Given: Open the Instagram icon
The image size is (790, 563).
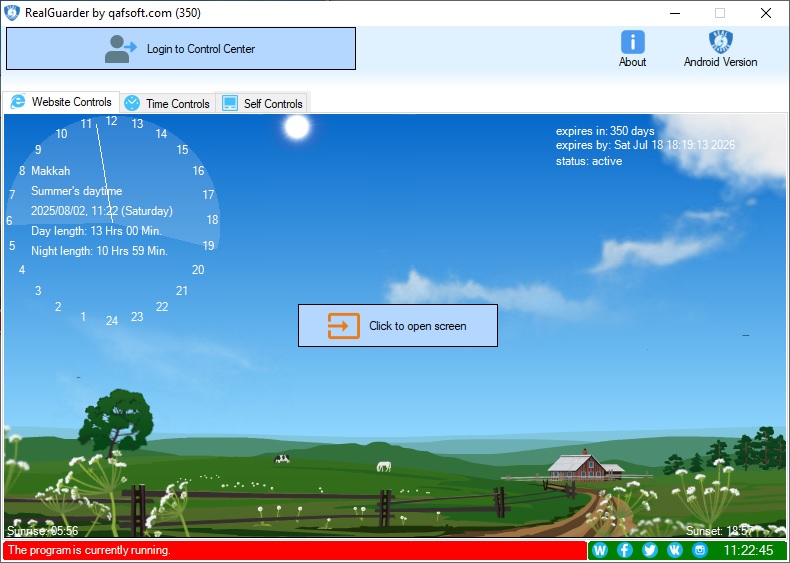Looking at the screenshot, I should [700, 550].
